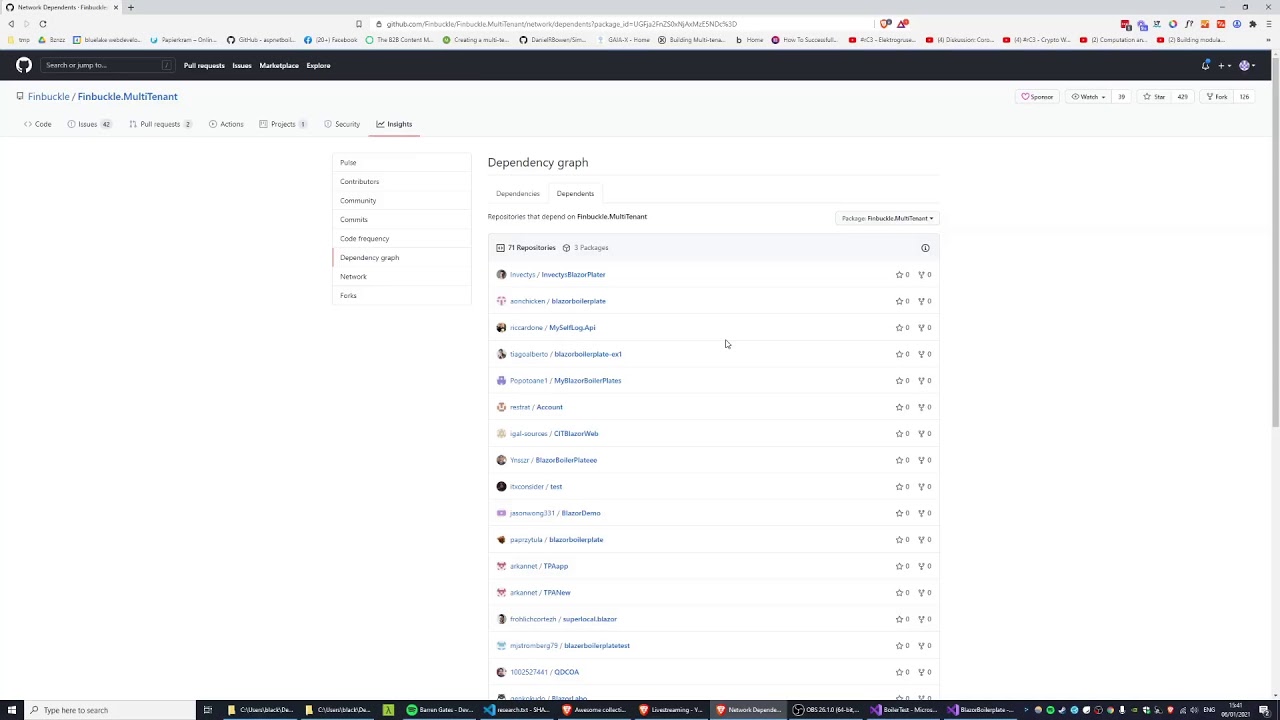Open the blazorboilerplatetest repository link

[x=597, y=645]
